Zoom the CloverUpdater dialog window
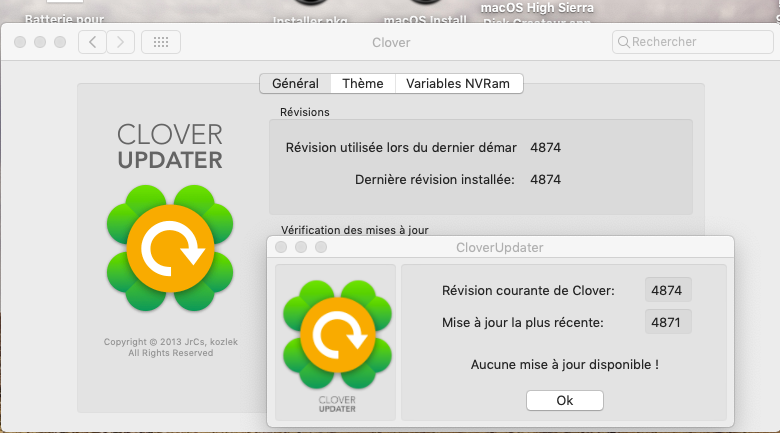The height and width of the screenshot is (433, 780). click(x=321, y=247)
